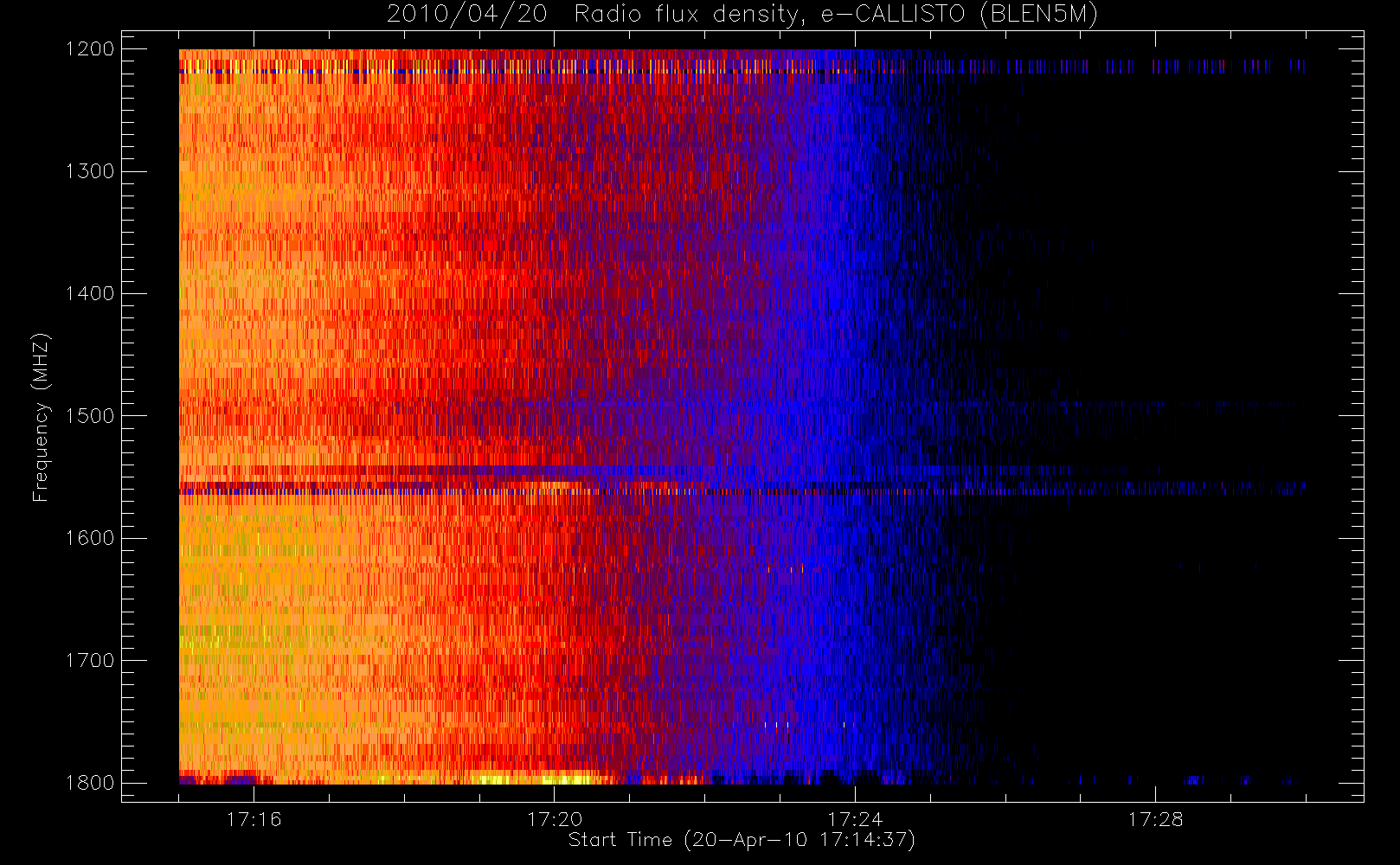Click the 1300 frequency axis label
Screen dimensions: 1400x865
click(90, 171)
